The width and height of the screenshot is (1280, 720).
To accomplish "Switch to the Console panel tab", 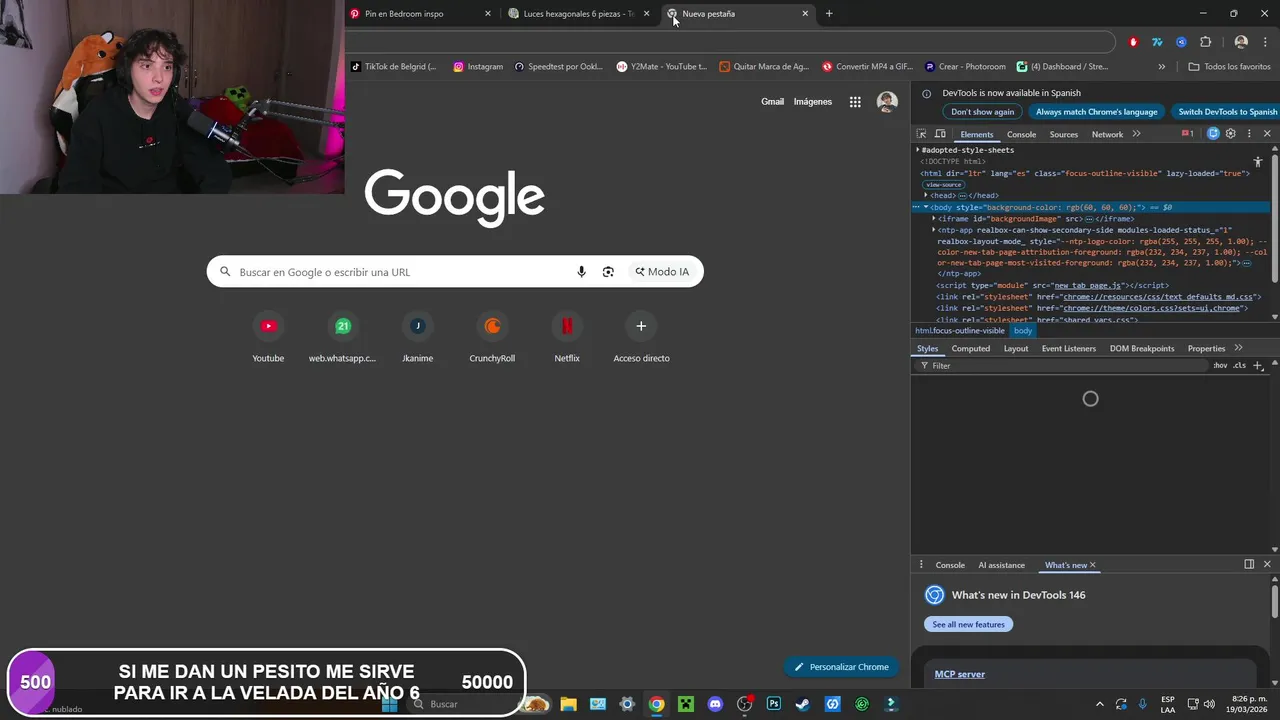I will [1021, 134].
